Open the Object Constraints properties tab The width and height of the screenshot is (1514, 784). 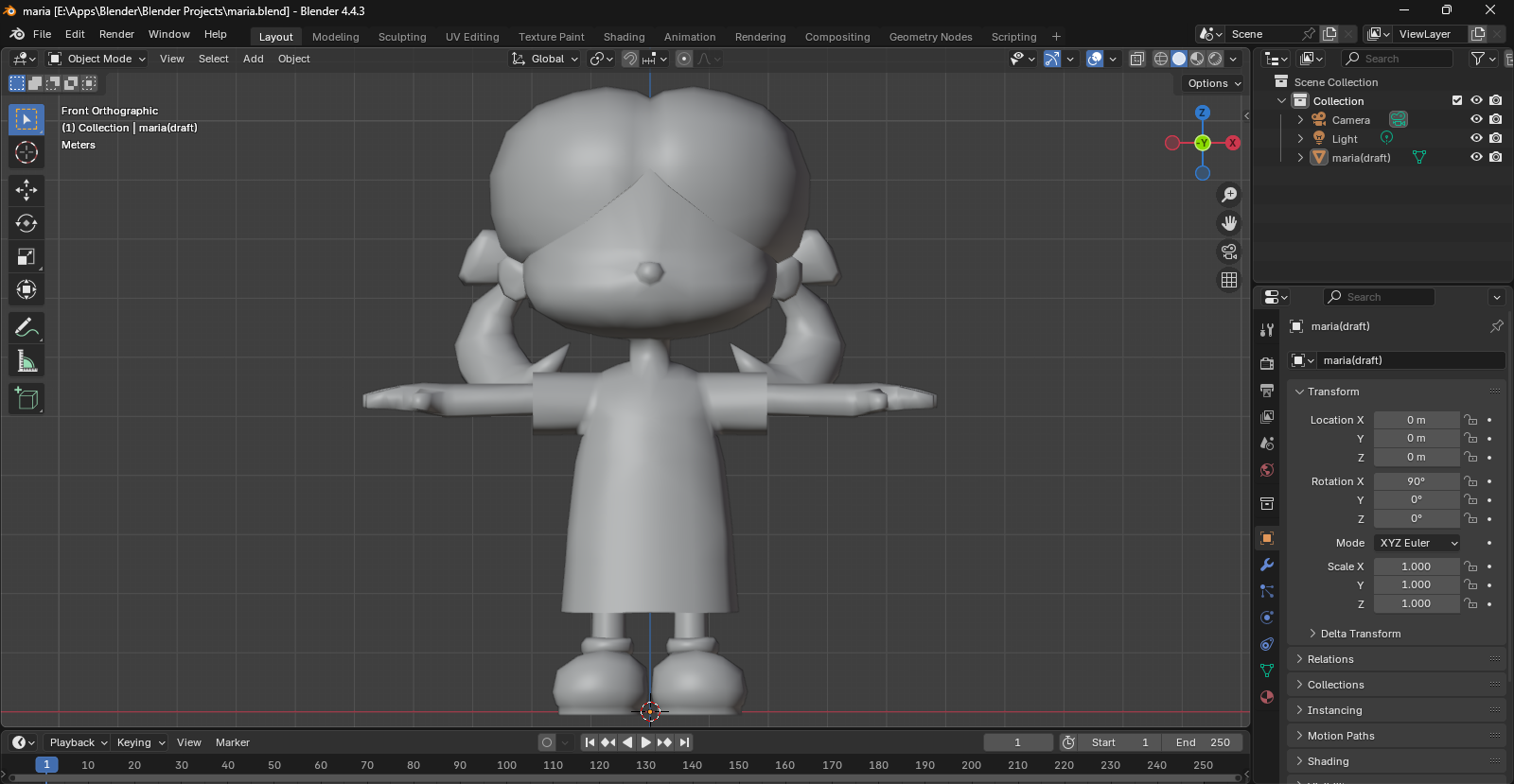pyautogui.click(x=1267, y=644)
